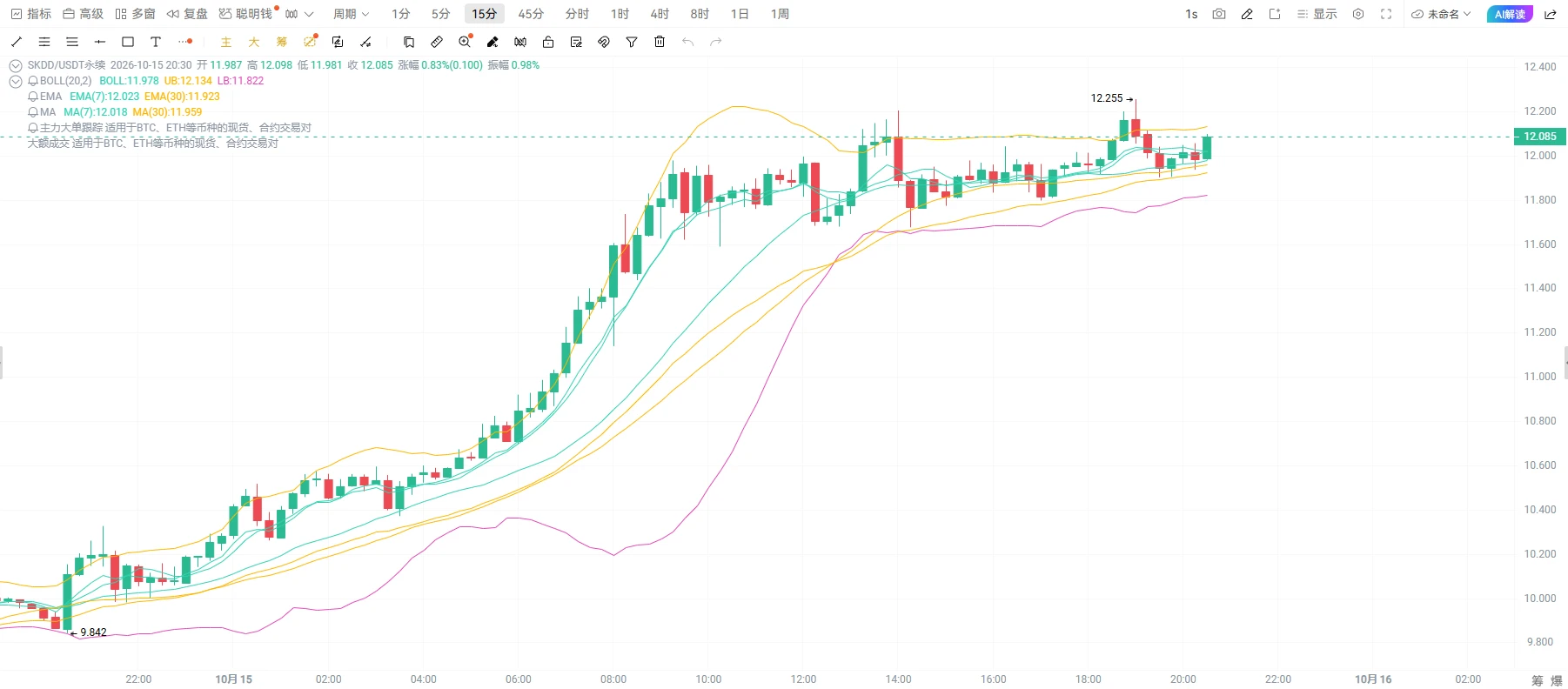The image size is (1568, 689).
Task: Switch to the 45分 timeframe
Action: [x=531, y=14]
